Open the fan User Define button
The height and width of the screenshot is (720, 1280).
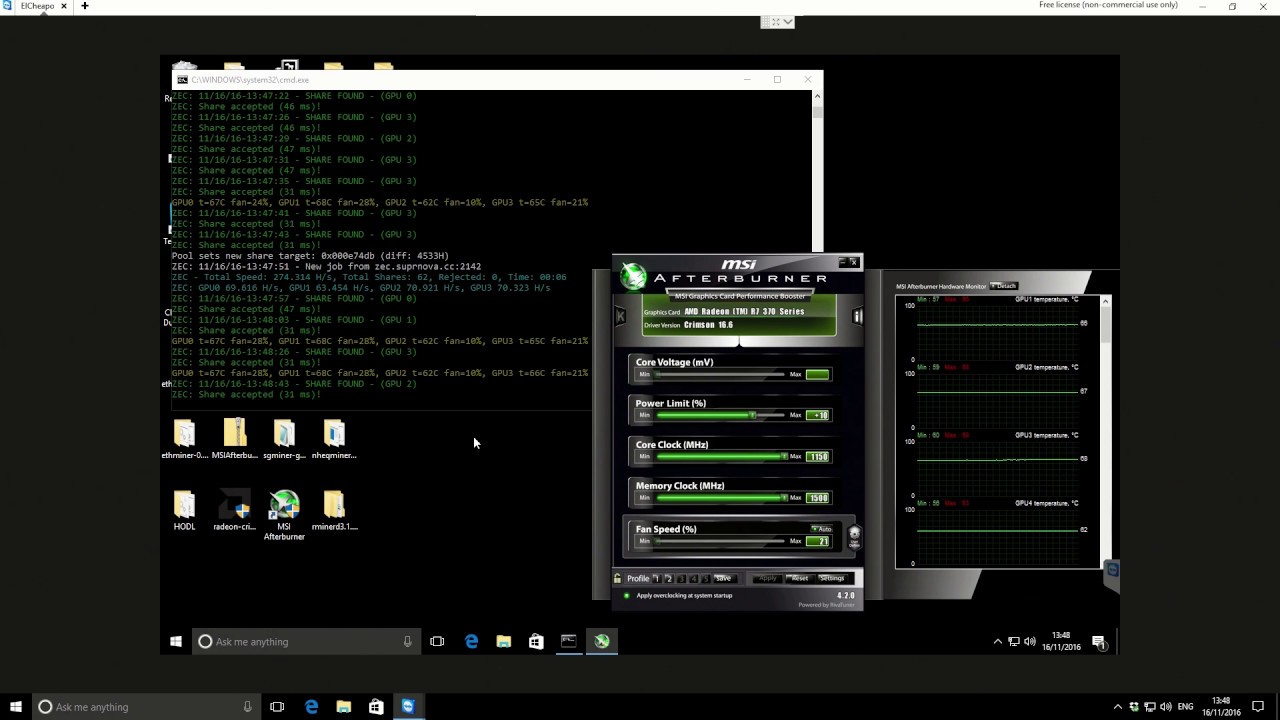854,535
